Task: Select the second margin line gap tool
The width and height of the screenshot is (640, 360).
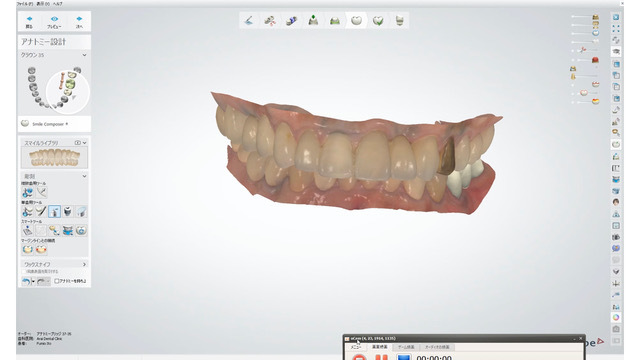Action: (x=41, y=249)
